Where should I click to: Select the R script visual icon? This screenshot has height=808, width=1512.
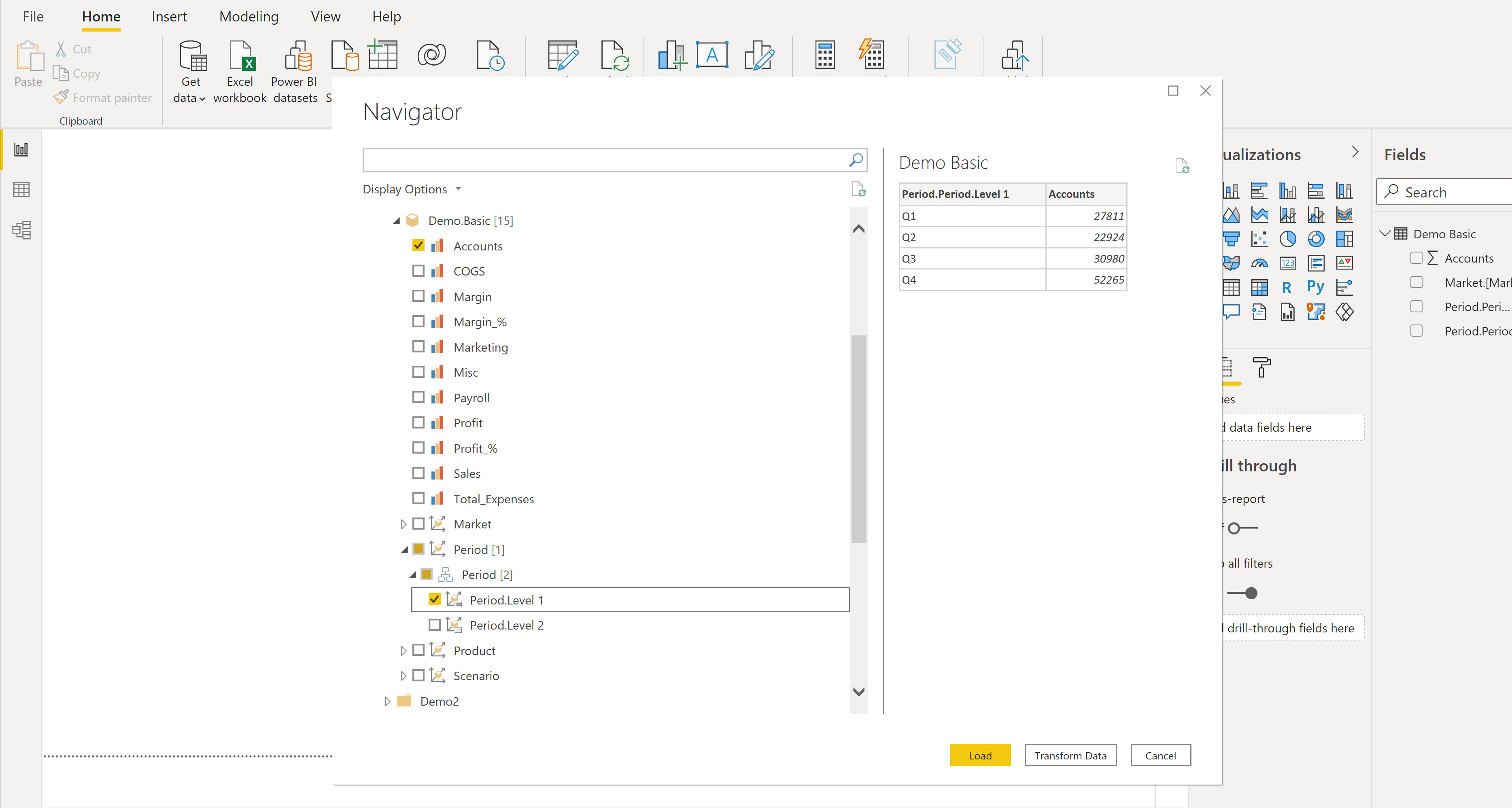(1287, 287)
